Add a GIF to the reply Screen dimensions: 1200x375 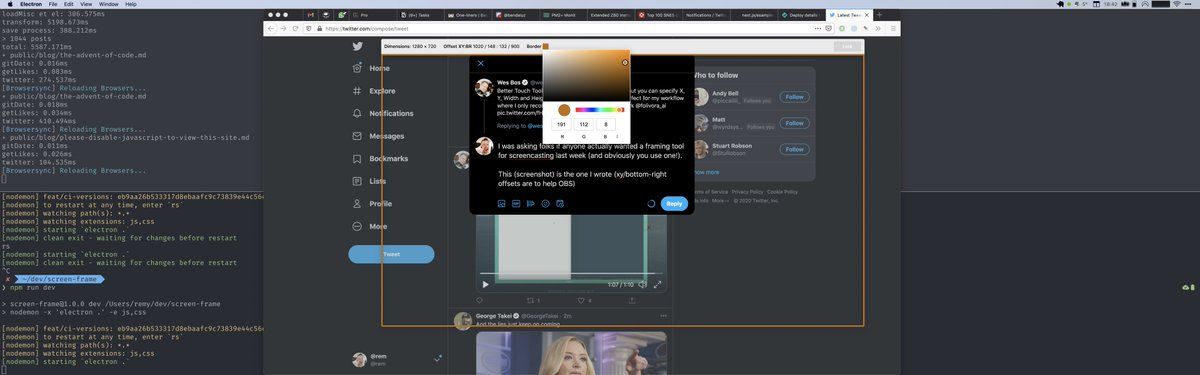point(516,203)
